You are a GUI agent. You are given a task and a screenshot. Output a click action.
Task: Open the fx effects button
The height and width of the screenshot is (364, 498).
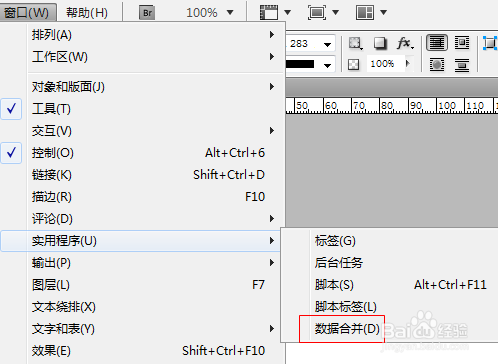[x=405, y=43]
